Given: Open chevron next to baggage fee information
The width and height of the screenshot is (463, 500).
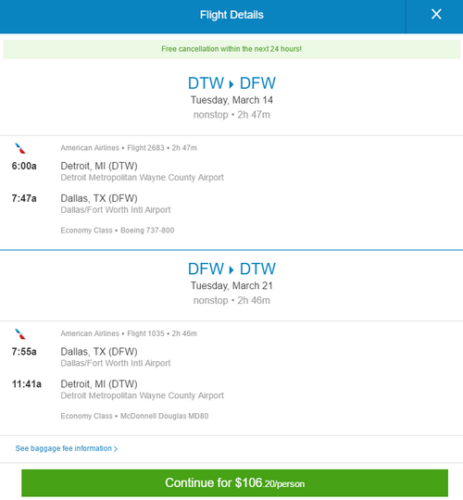Looking at the screenshot, I should click(x=115, y=449).
